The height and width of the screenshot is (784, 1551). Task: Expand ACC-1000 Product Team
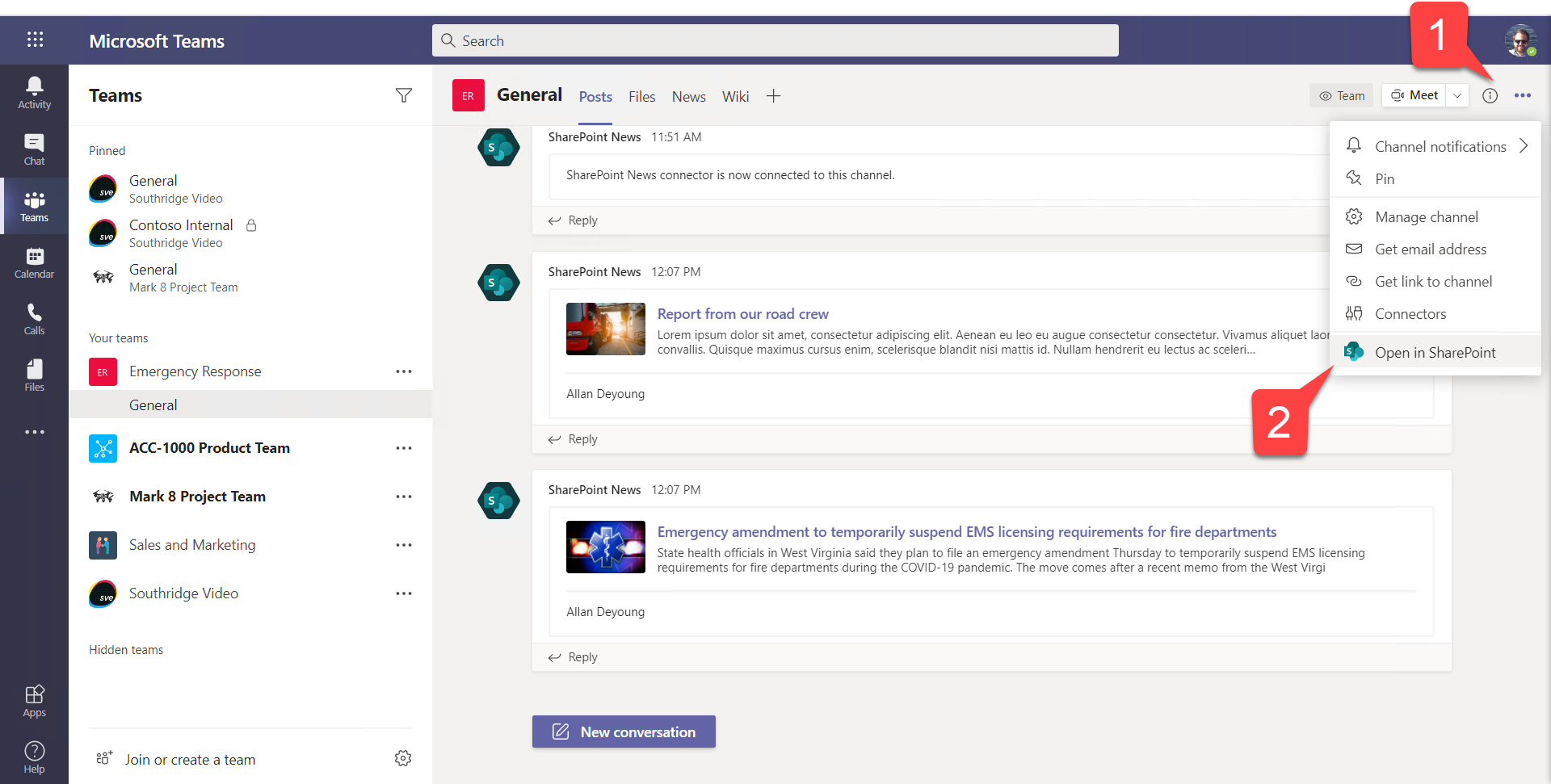click(x=209, y=448)
